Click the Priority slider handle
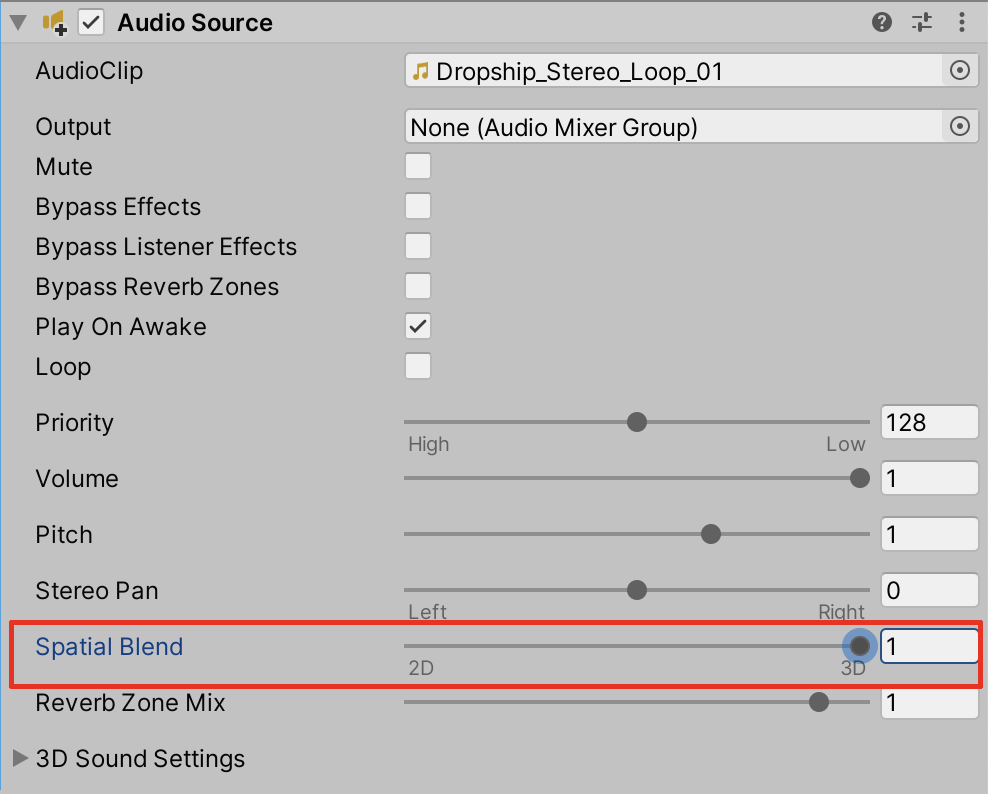The width and height of the screenshot is (988, 794). tap(637, 422)
